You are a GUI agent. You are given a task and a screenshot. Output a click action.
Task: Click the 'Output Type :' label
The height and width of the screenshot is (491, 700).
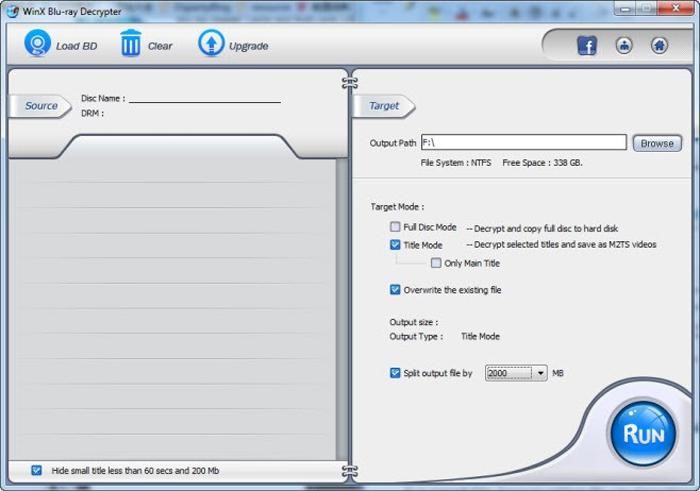click(x=416, y=337)
